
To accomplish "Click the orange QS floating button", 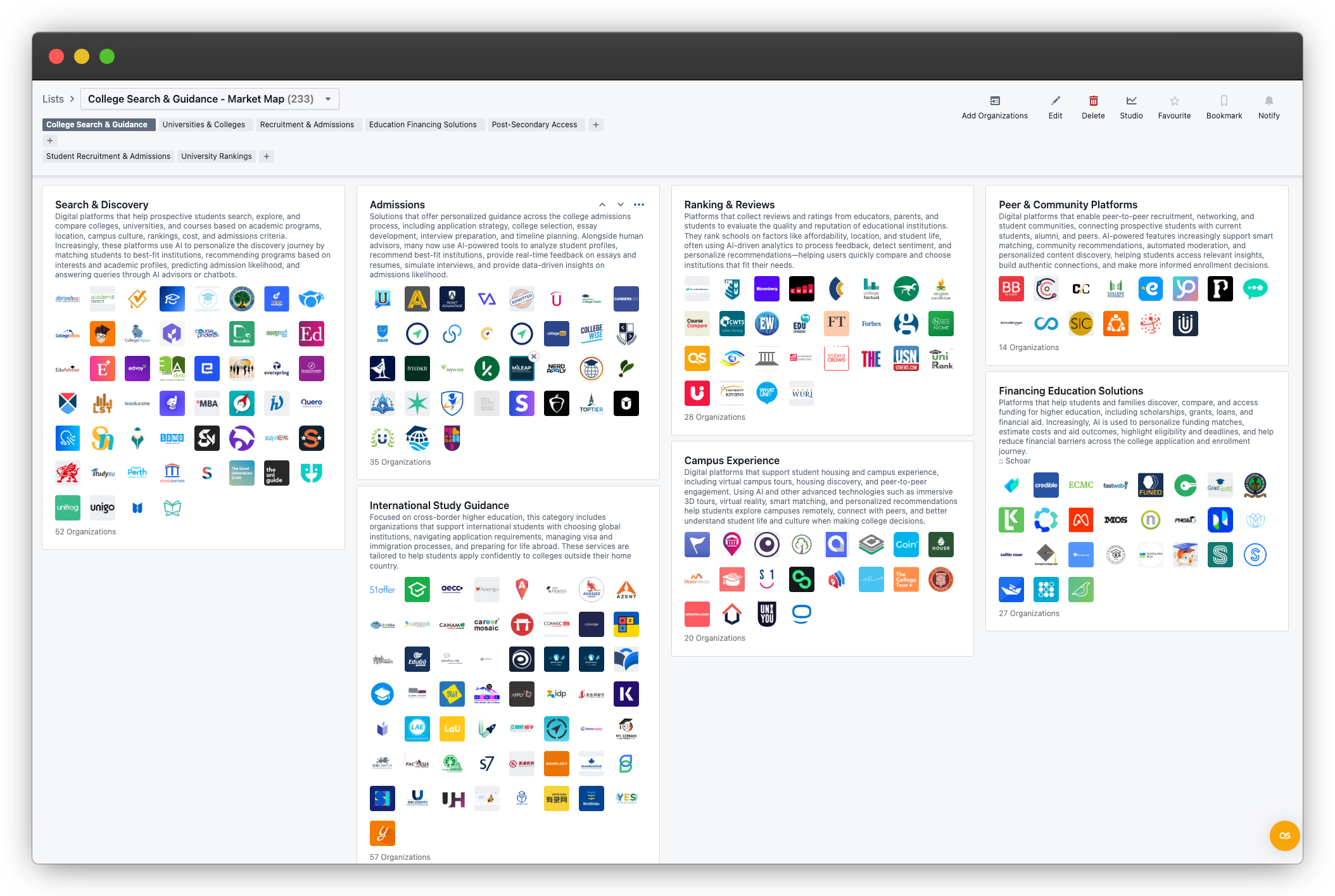I will click(1284, 835).
